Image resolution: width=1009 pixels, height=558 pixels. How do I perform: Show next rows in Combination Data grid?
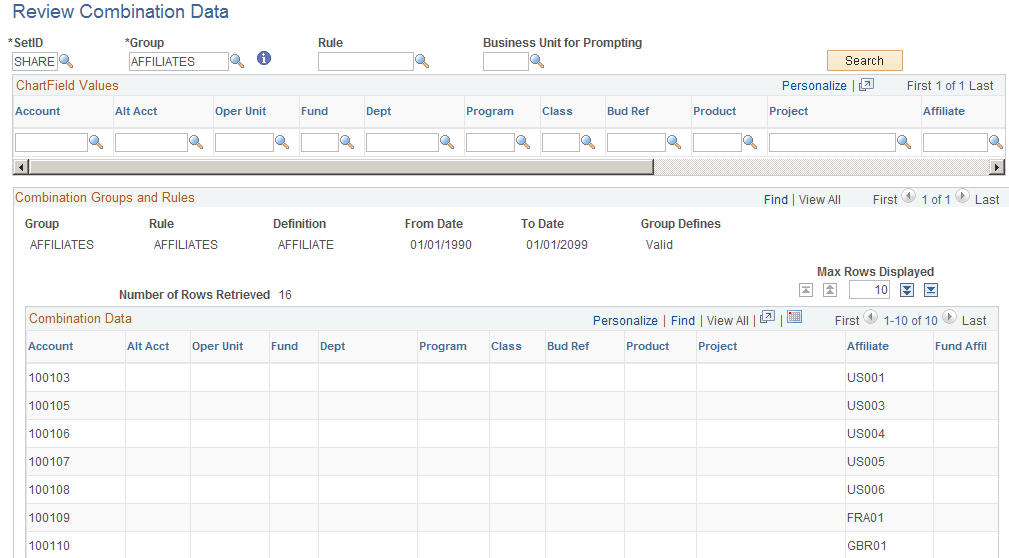(949, 317)
